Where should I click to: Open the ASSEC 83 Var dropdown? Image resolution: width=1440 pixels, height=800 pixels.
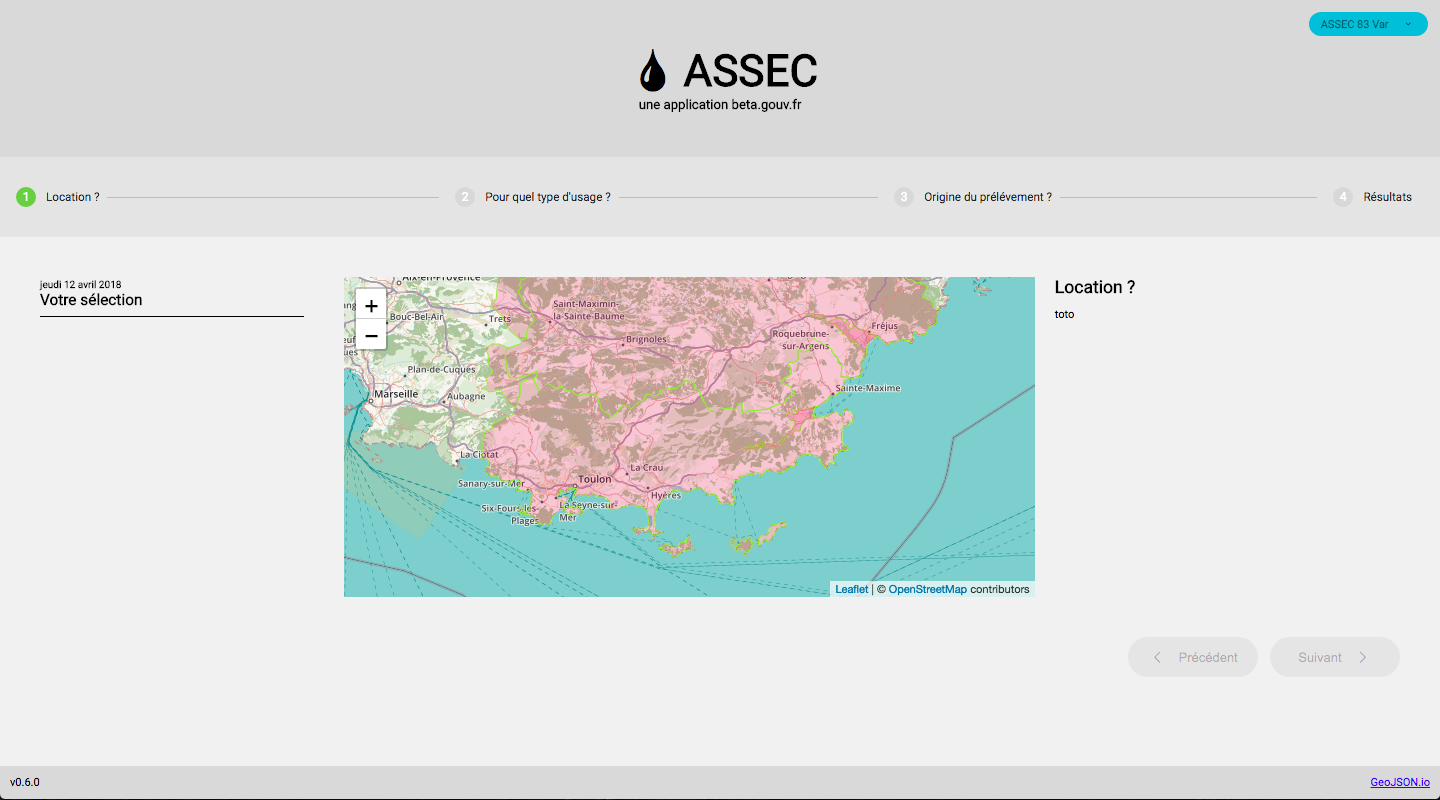coord(1367,24)
